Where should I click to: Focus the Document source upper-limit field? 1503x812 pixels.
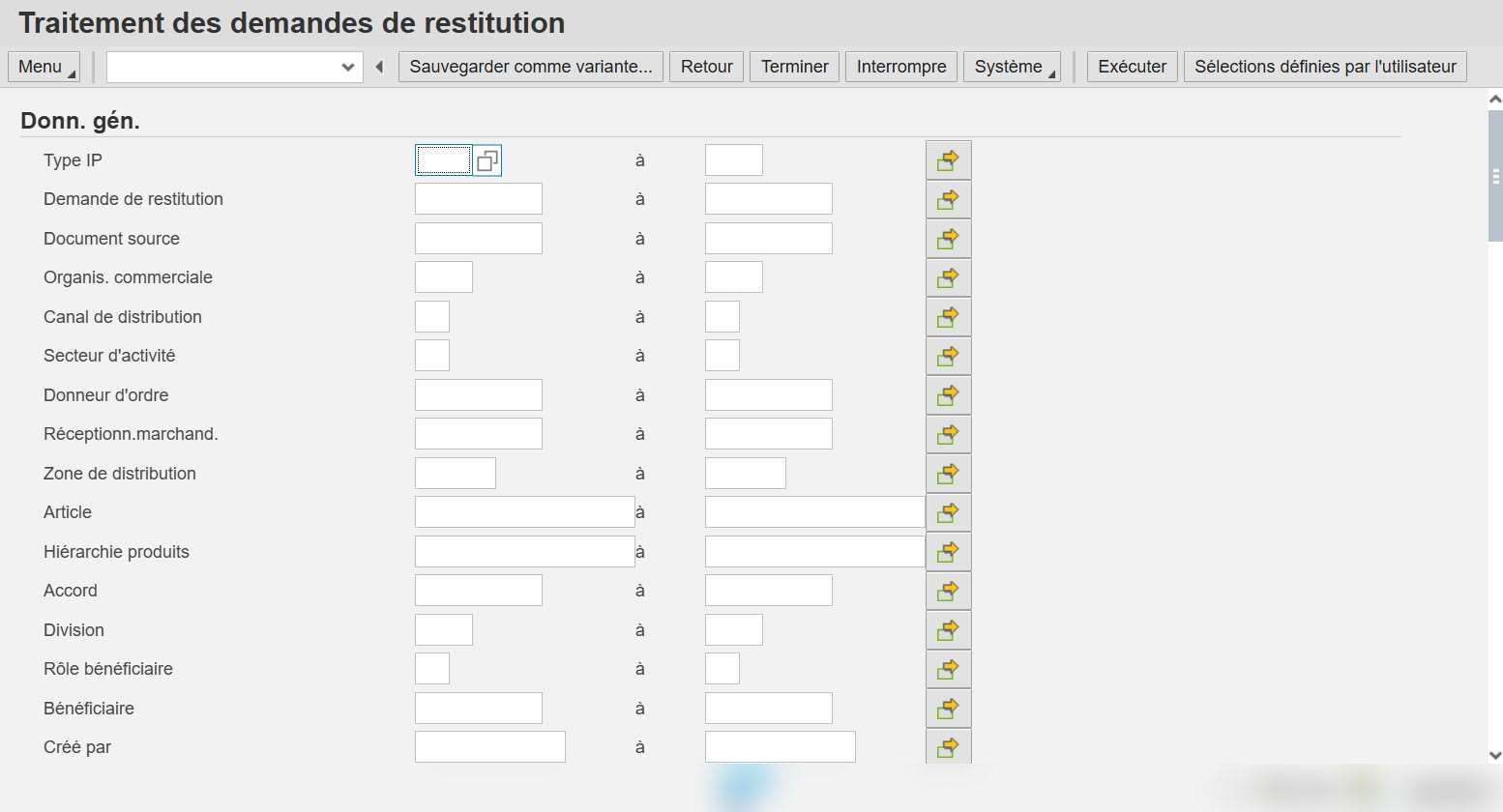pos(769,239)
